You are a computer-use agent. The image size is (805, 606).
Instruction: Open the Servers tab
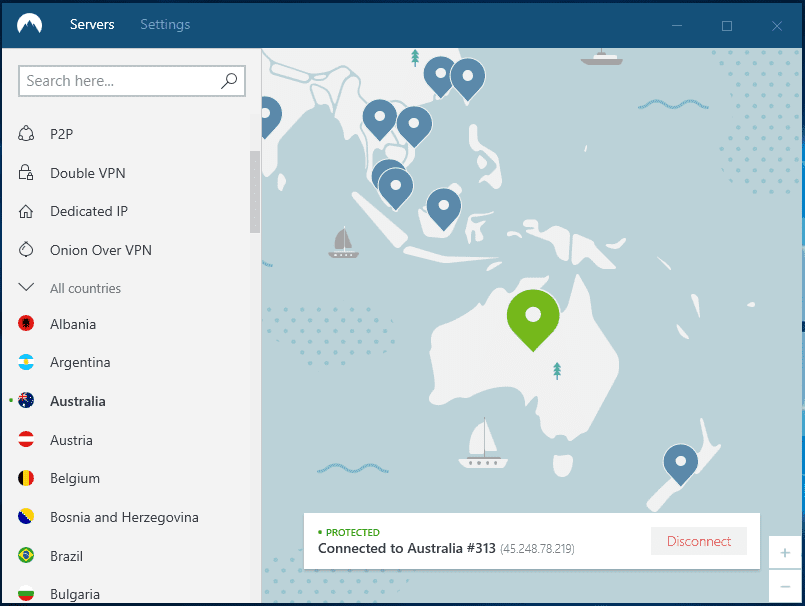pos(92,24)
